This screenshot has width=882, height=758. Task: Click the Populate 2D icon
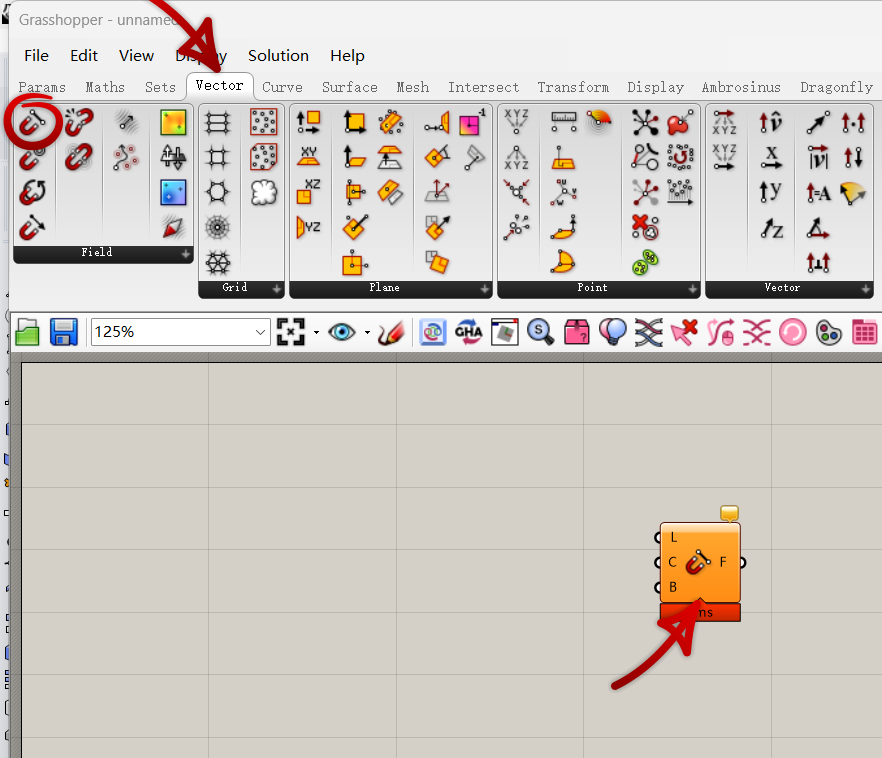click(263, 122)
